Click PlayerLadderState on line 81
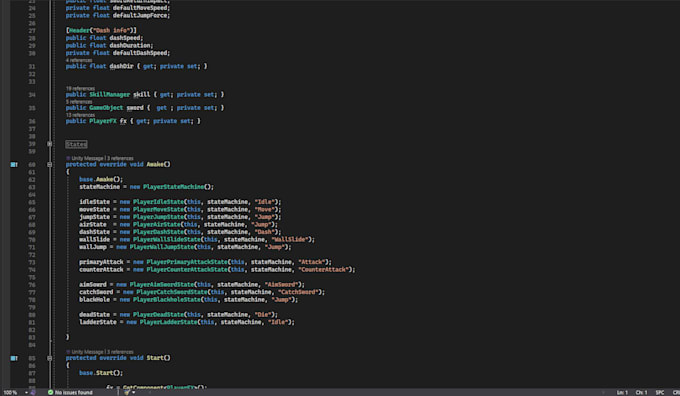680x396 pixels. [x=168, y=322]
